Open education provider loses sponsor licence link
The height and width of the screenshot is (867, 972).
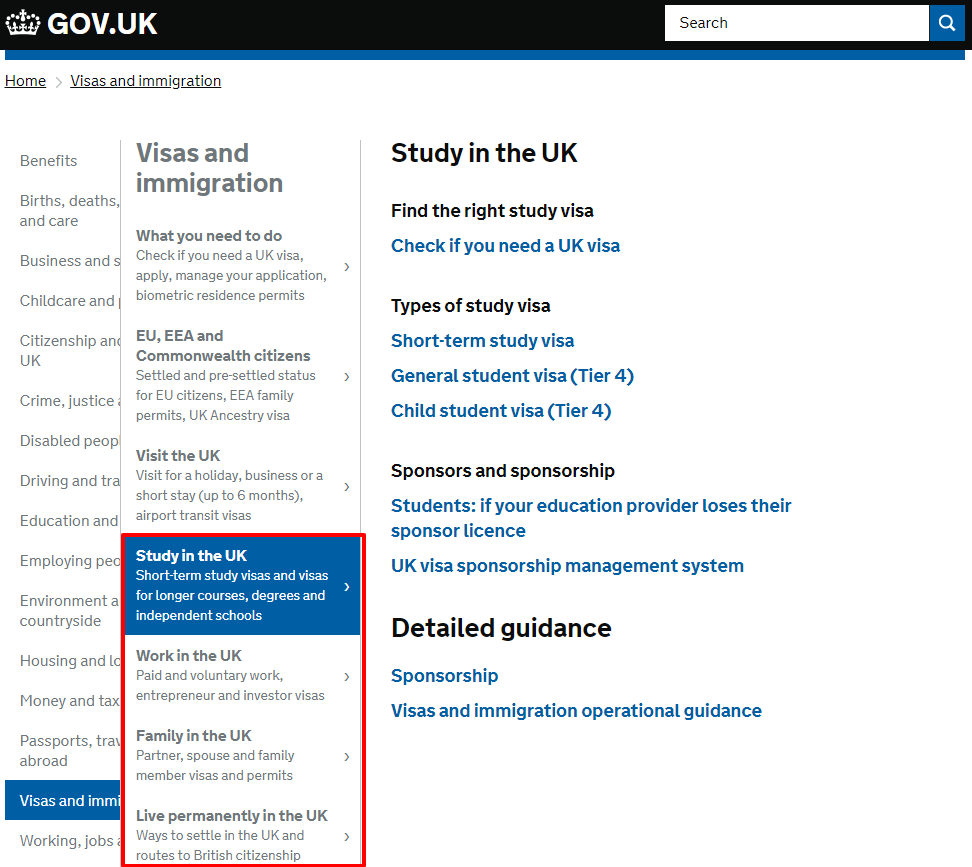pyautogui.click(x=591, y=518)
